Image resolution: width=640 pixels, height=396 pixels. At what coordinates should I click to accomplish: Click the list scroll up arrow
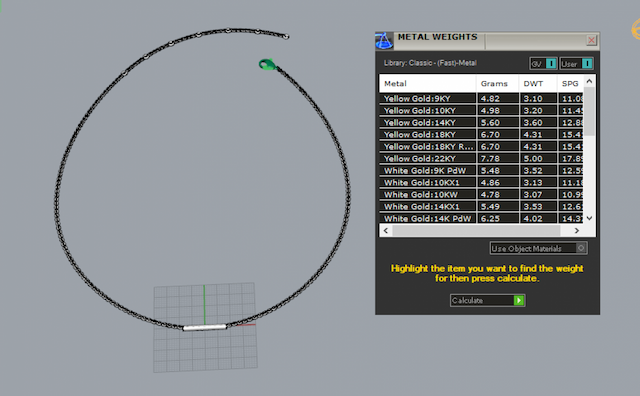click(x=589, y=81)
